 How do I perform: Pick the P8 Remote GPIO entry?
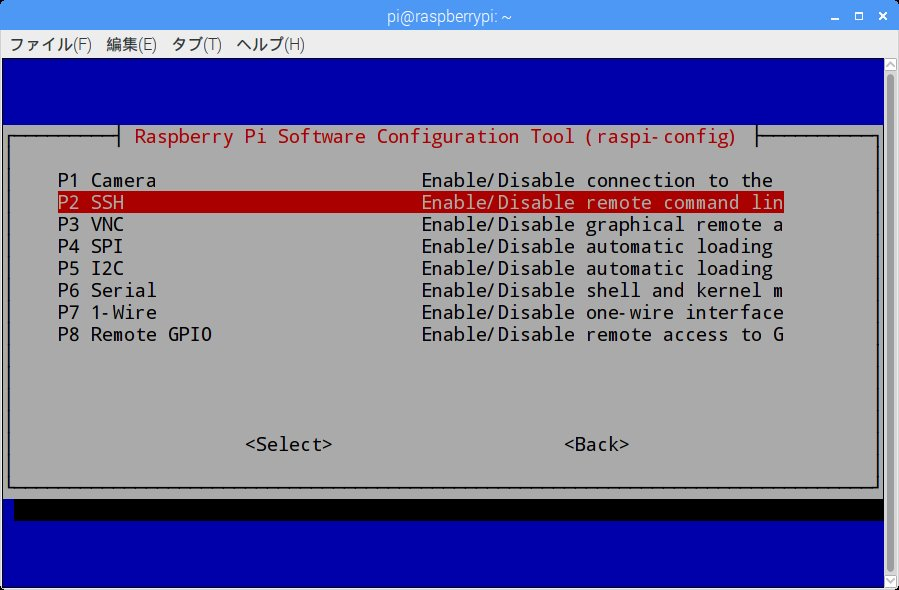tap(420, 334)
